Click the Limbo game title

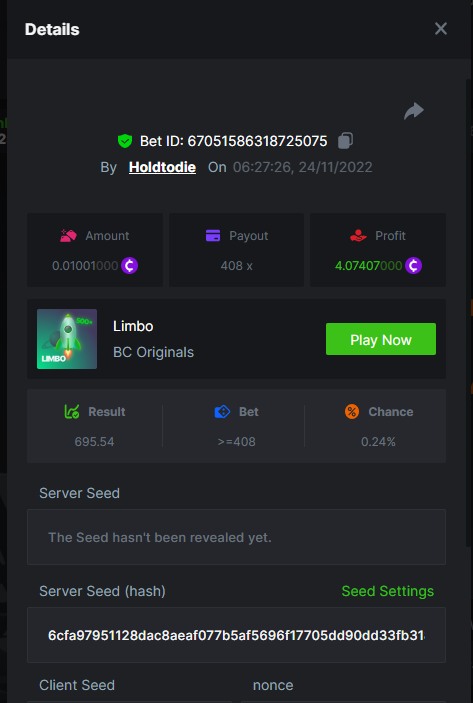(133, 326)
